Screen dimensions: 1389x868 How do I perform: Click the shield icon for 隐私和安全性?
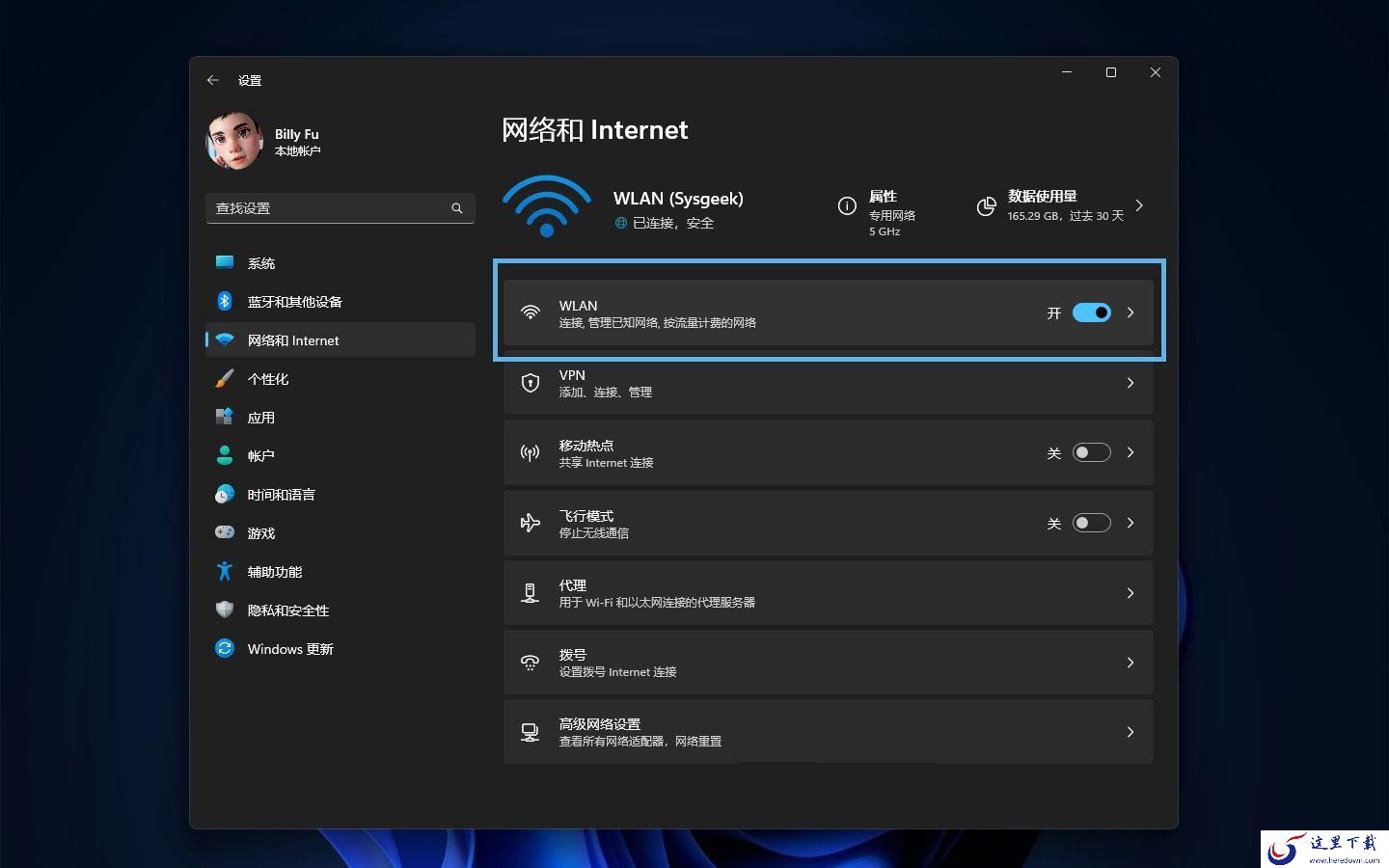click(225, 610)
